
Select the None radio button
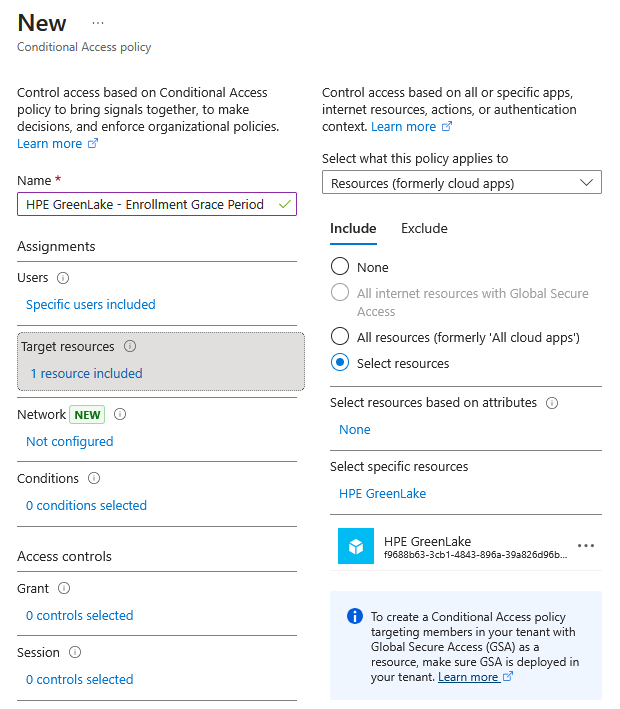point(340,267)
